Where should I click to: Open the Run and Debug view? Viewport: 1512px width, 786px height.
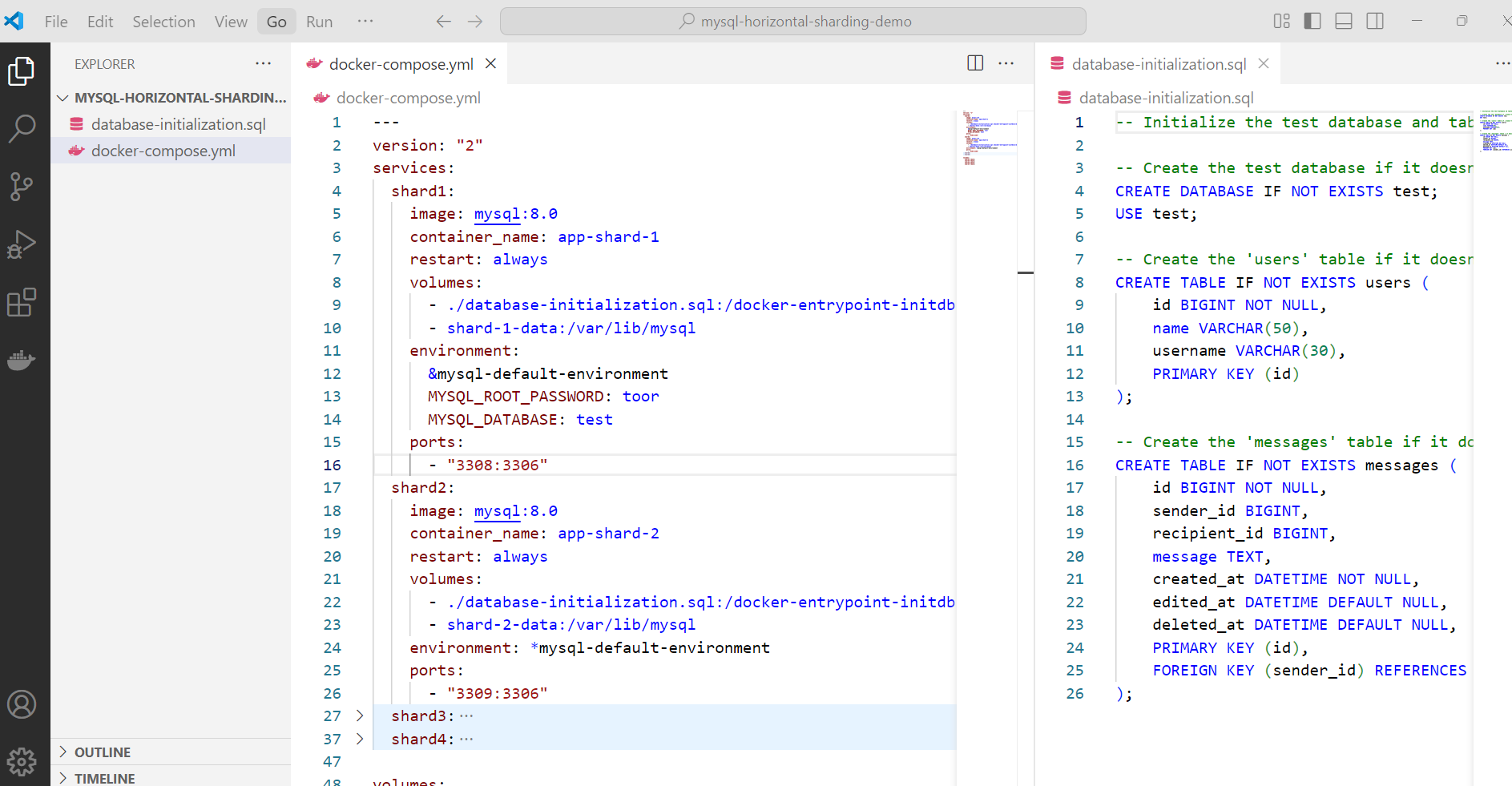click(x=22, y=244)
